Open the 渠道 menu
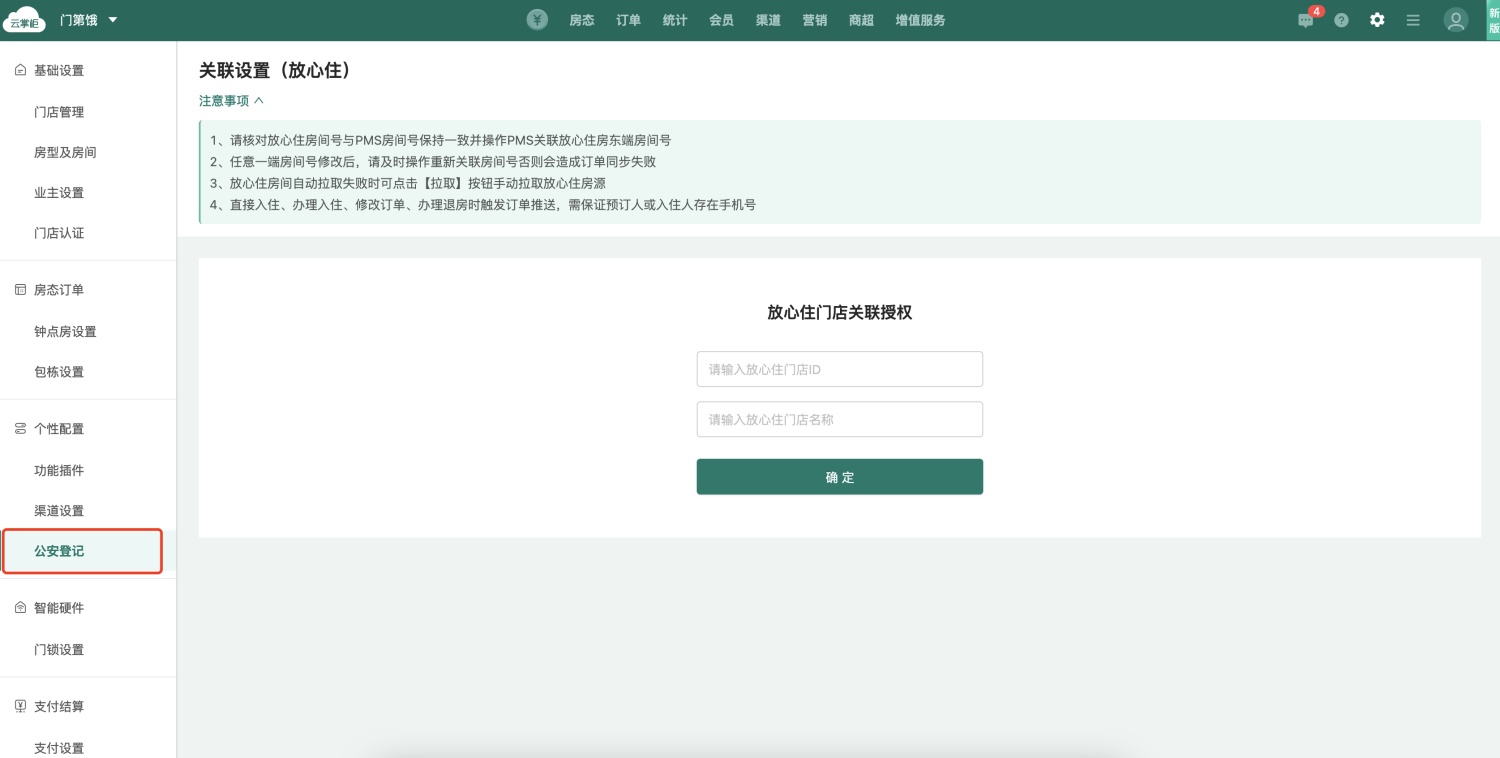Image resolution: width=1500 pixels, height=758 pixels. [768, 20]
